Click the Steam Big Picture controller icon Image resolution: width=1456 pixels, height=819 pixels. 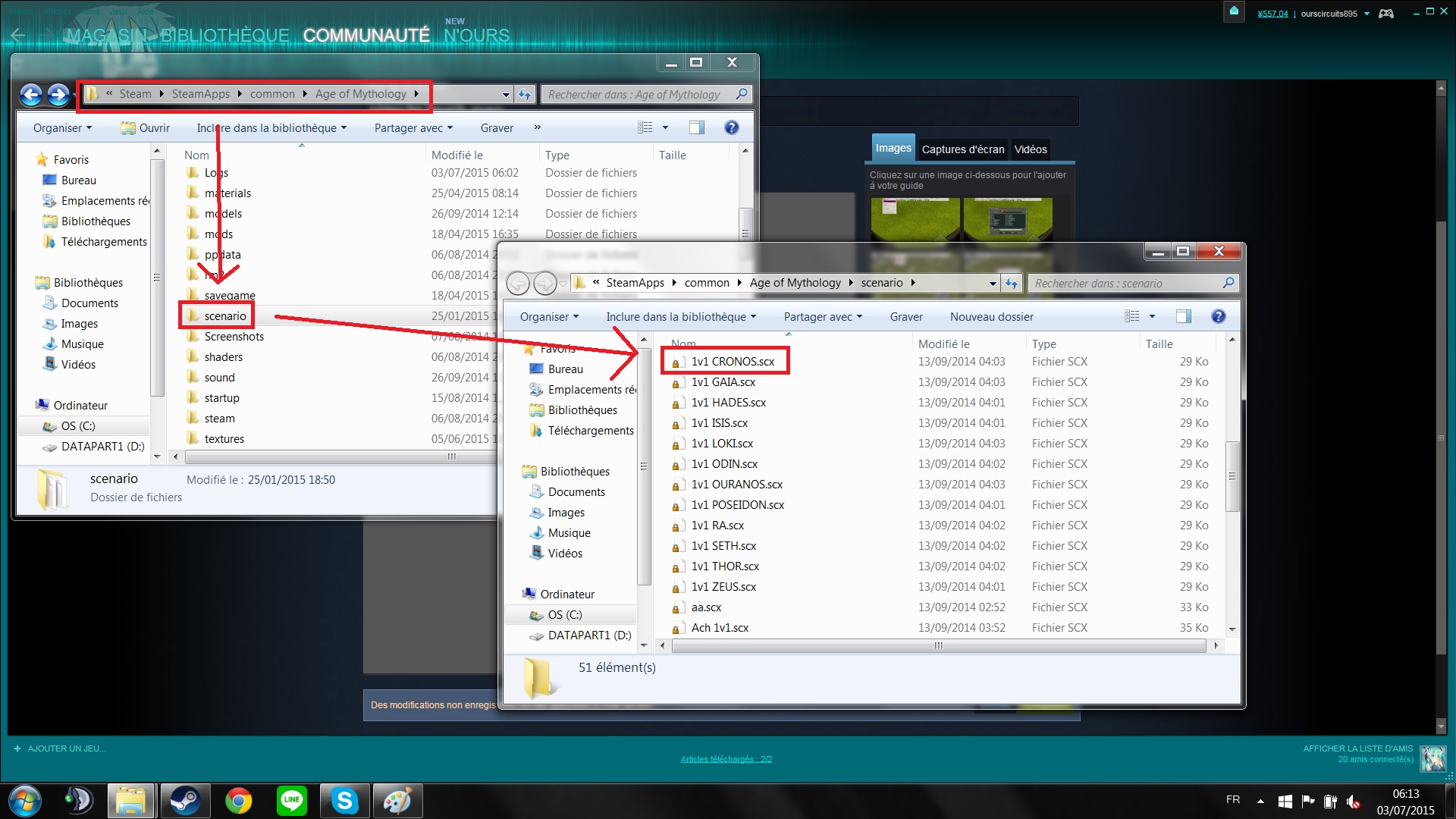point(1385,14)
